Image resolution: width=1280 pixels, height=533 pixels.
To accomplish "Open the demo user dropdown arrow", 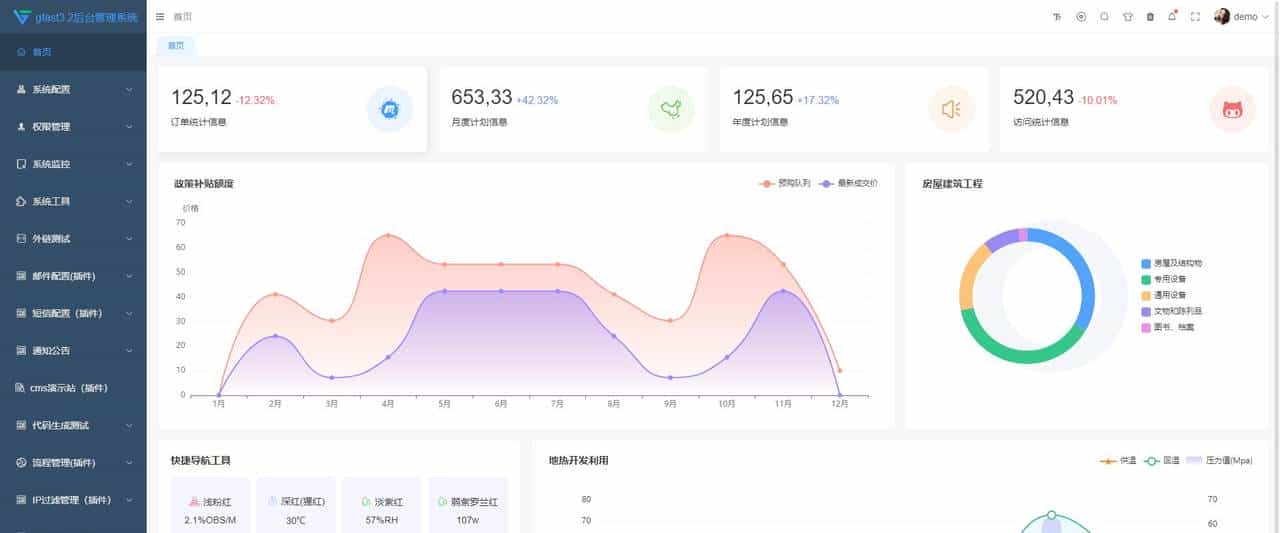I will [1265, 17].
